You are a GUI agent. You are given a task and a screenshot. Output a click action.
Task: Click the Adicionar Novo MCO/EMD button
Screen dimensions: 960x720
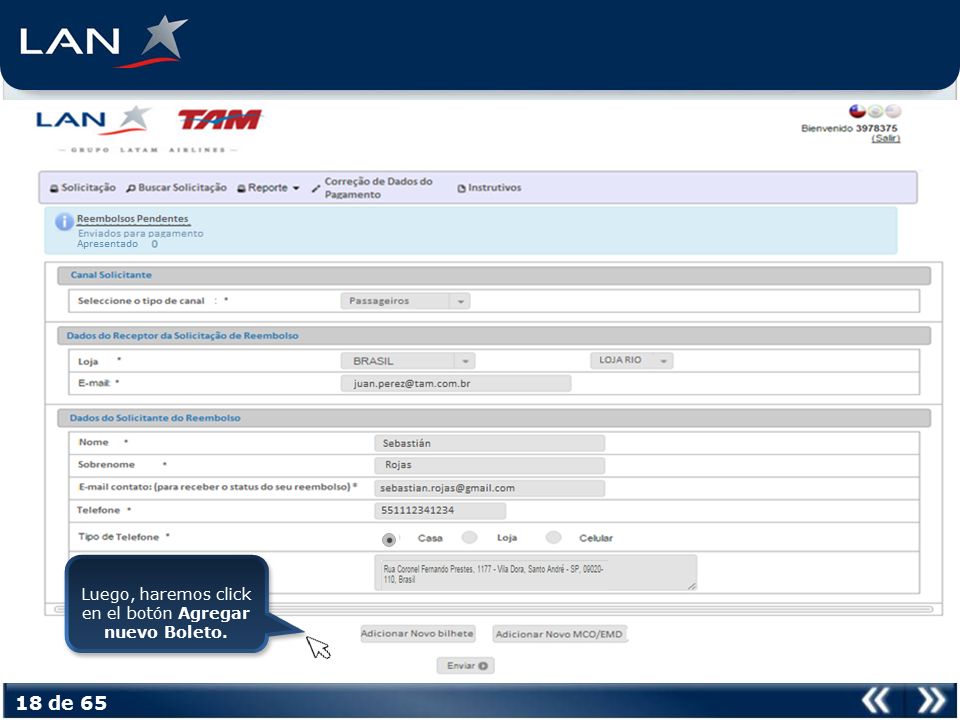click(559, 634)
